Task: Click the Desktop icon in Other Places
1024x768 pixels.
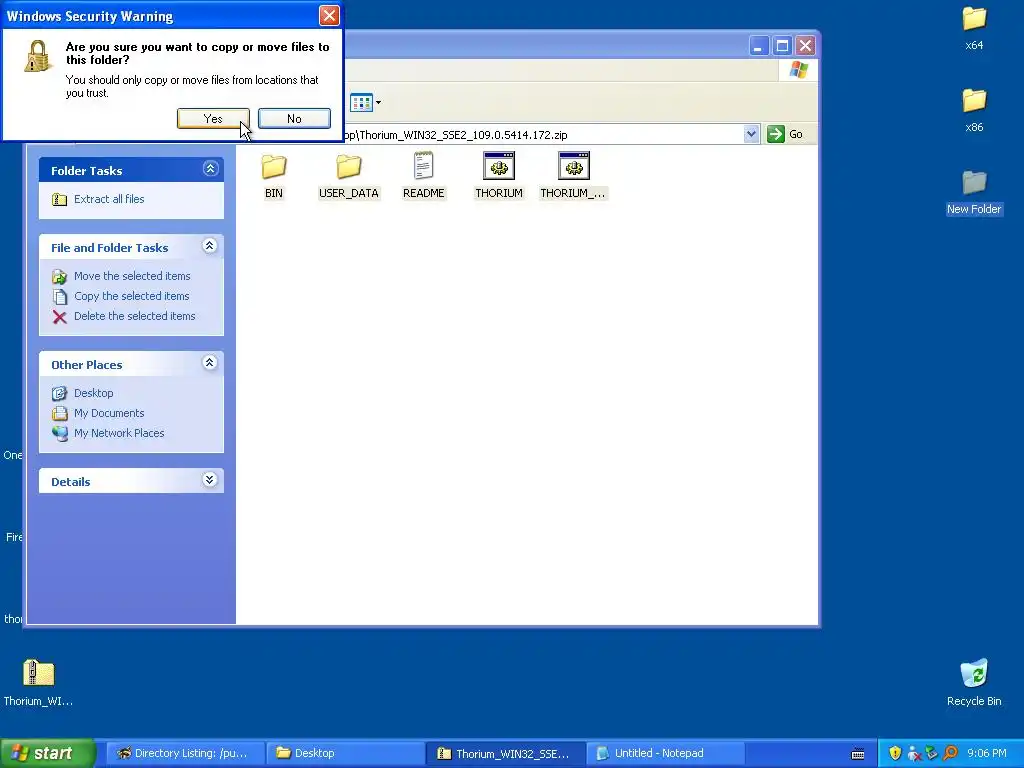Action: point(59,393)
